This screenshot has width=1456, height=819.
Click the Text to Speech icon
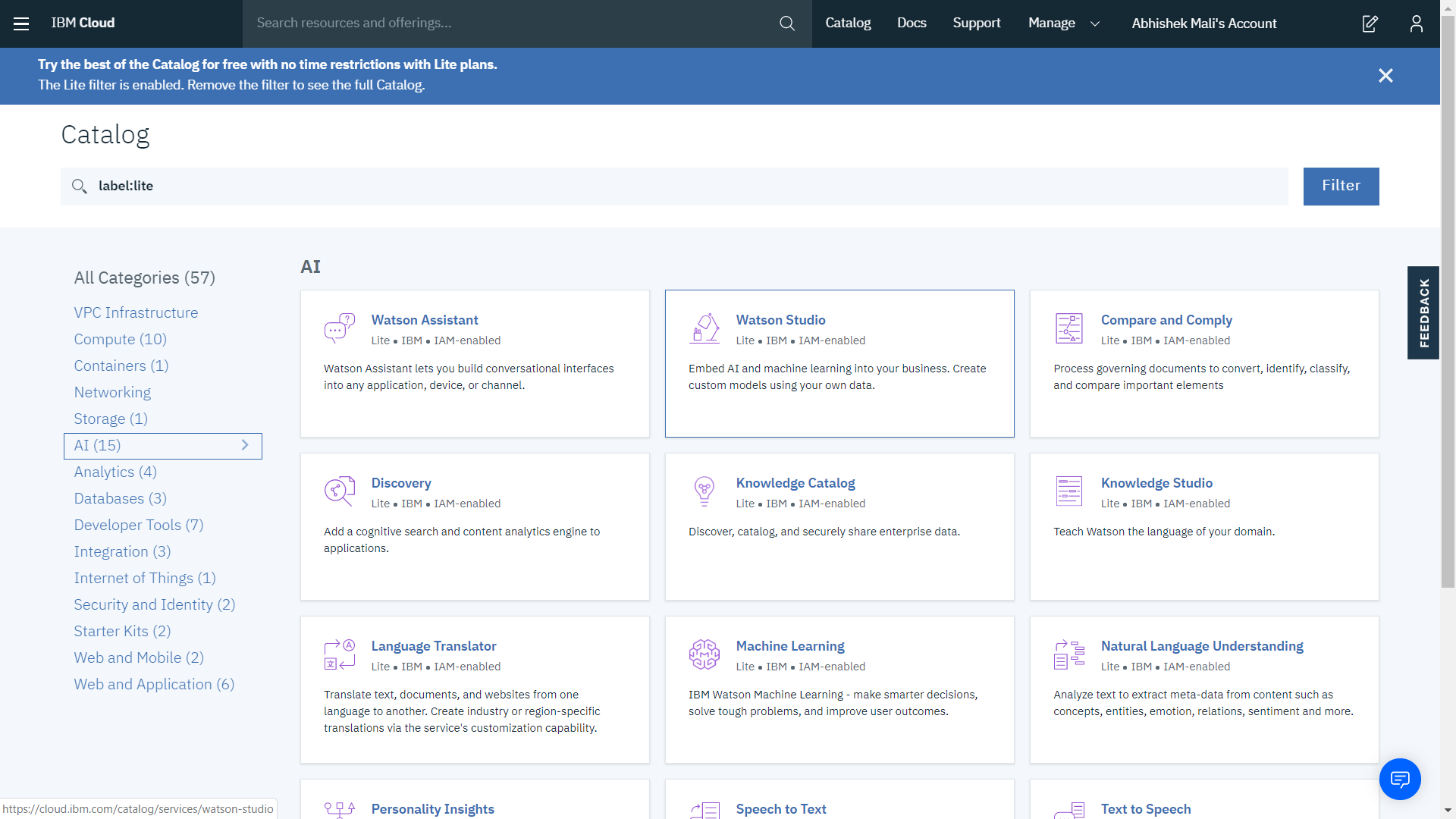(x=1069, y=810)
